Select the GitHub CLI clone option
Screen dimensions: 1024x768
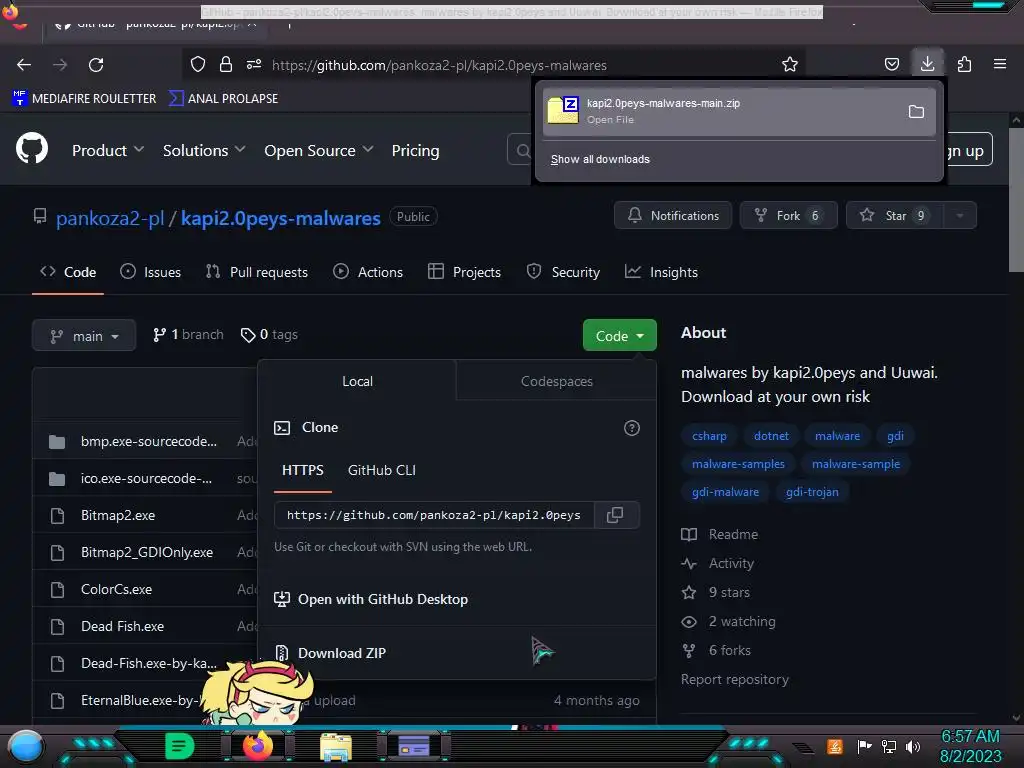tap(381, 470)
